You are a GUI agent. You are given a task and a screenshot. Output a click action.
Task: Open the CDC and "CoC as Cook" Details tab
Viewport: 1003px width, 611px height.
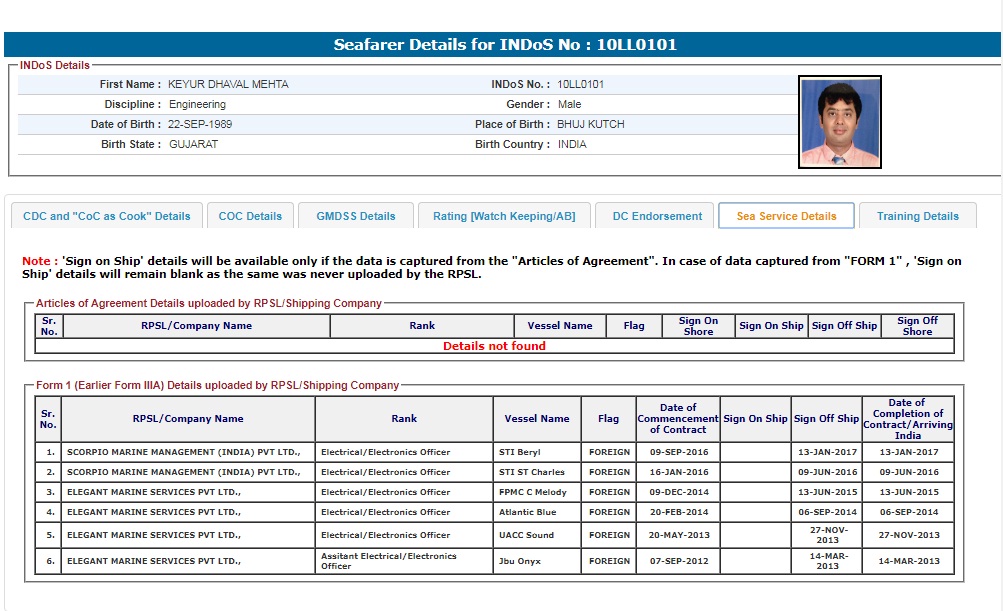(x=107, y=216)
